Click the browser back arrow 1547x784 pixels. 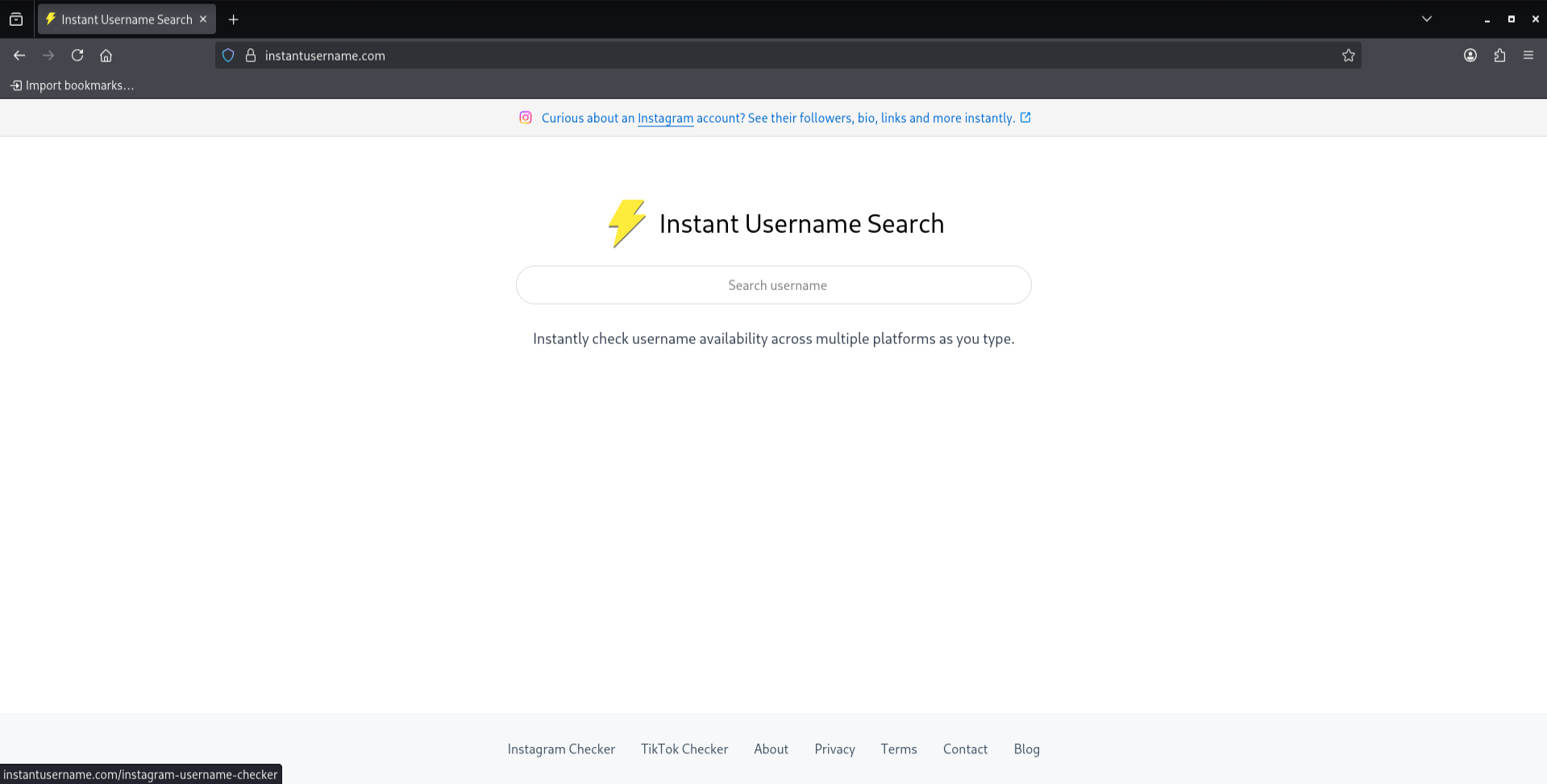19,56
